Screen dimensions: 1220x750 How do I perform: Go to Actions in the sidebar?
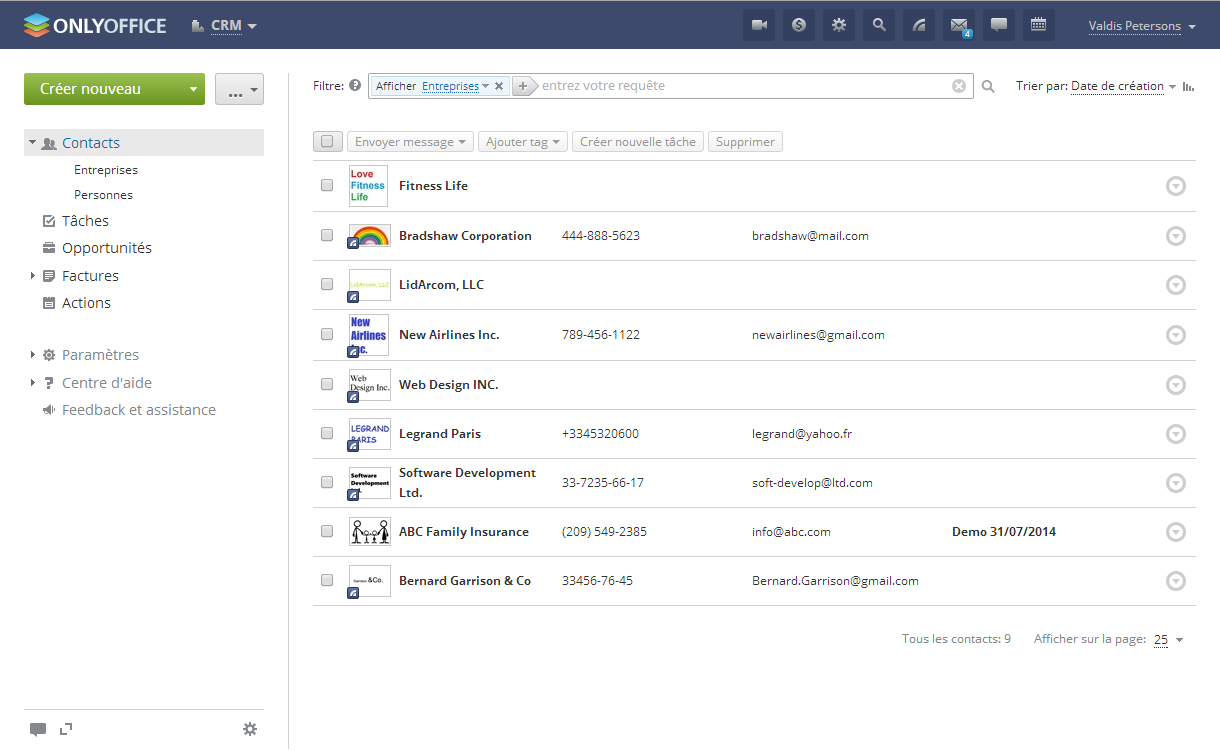click(86, 303)
